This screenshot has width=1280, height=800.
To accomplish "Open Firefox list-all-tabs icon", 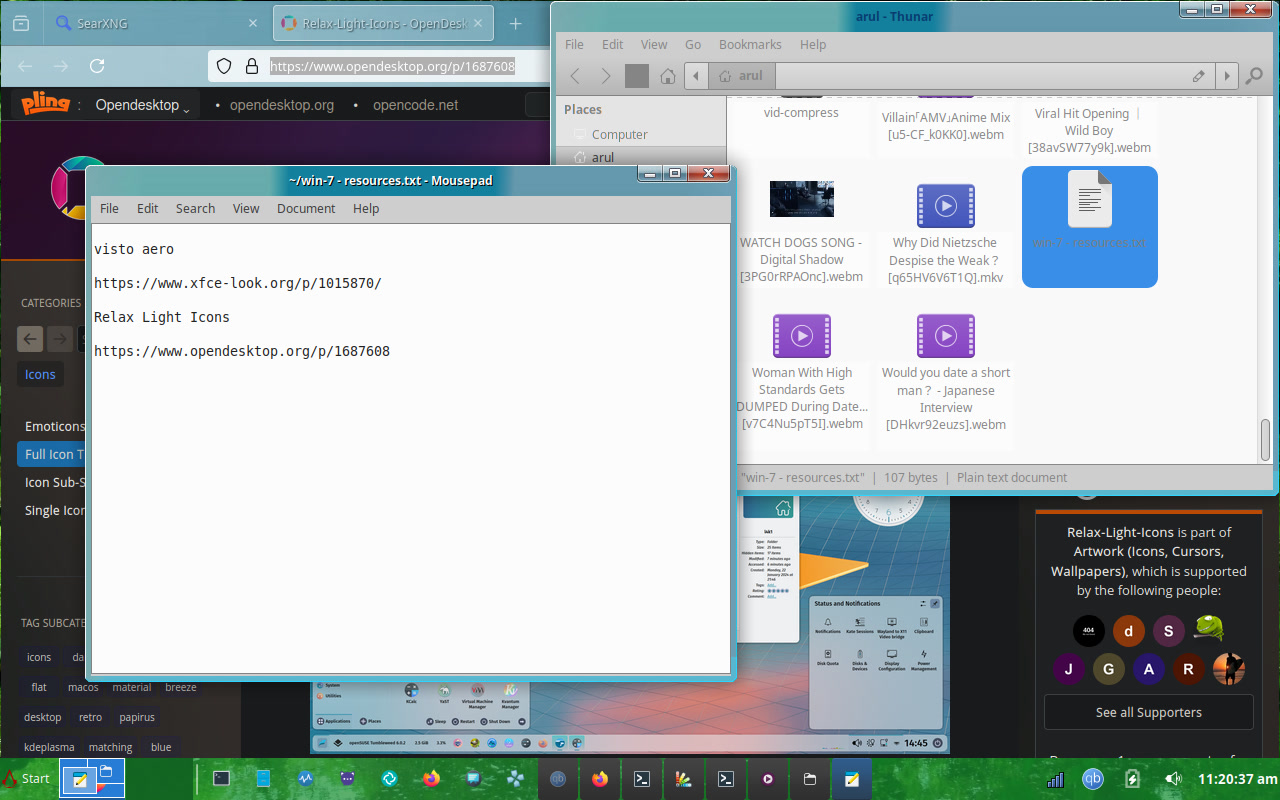I will (x=22, y=23).
